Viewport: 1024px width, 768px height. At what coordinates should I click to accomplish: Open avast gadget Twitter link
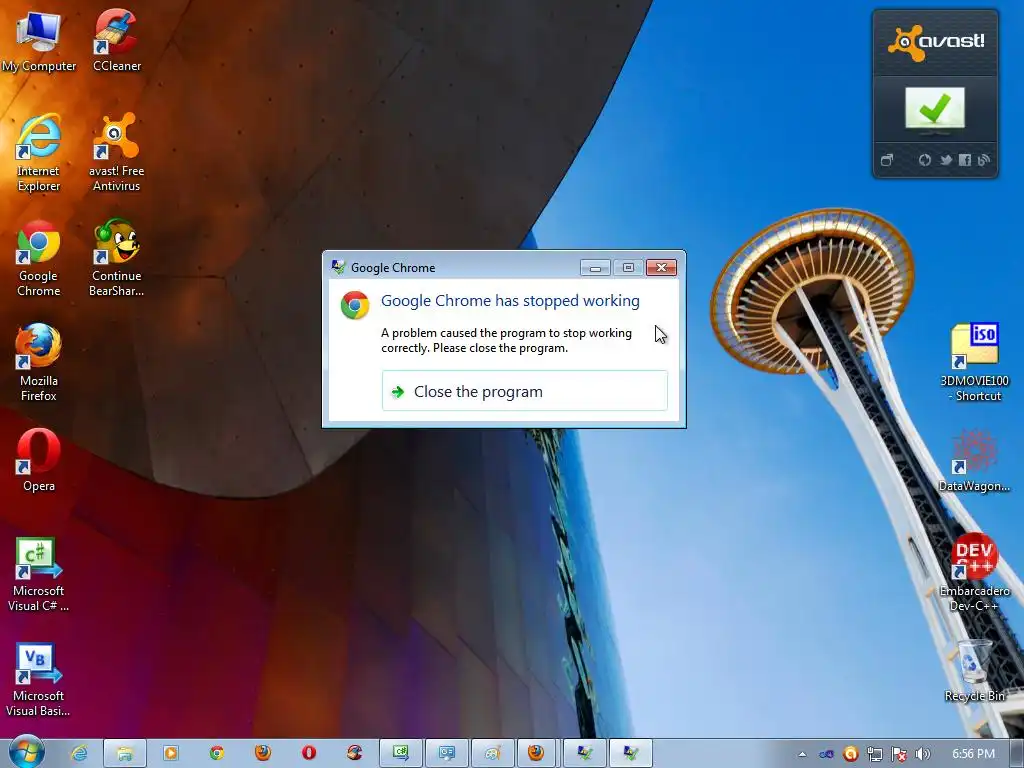(x=945, y=160)
